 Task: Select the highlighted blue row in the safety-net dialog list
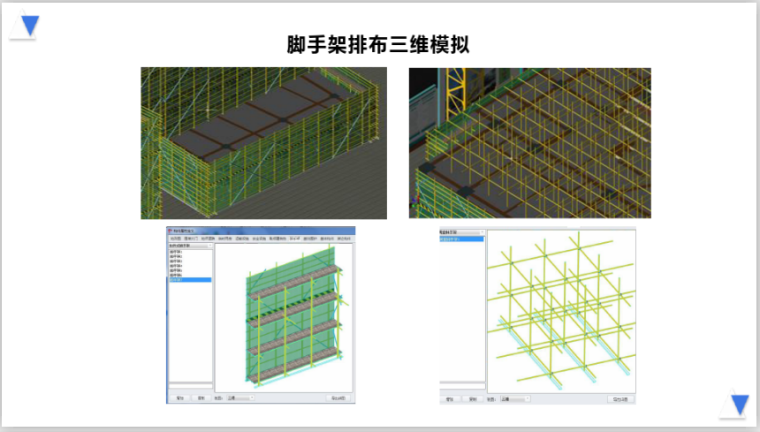190,280
